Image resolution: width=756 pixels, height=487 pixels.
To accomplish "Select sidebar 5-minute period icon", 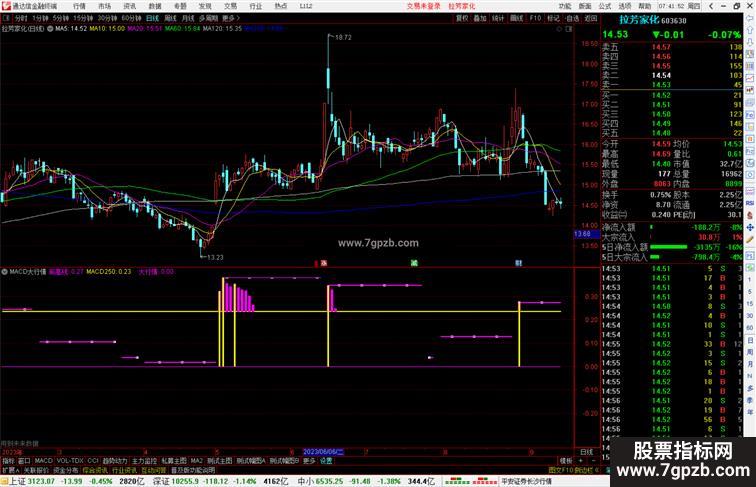I will (750, 292).
